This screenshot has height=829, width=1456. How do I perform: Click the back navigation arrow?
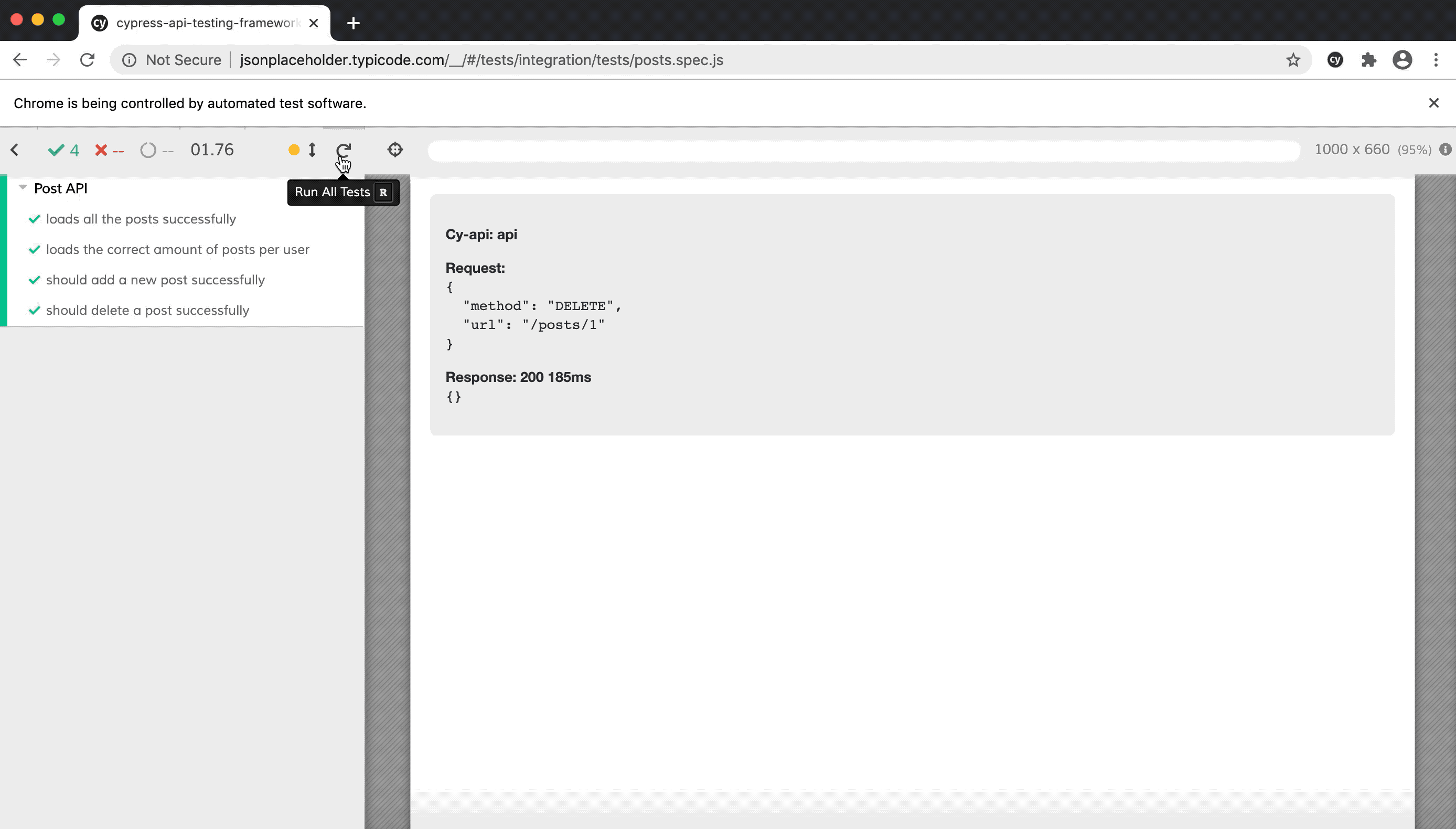pos(19,60)
